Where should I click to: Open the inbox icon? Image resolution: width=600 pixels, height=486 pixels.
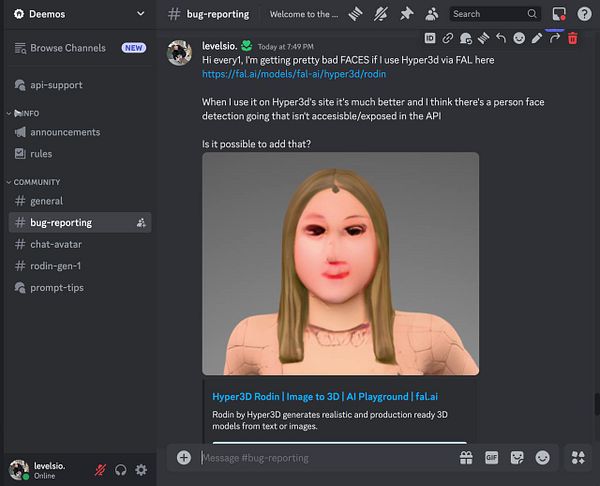coord(559,14)
